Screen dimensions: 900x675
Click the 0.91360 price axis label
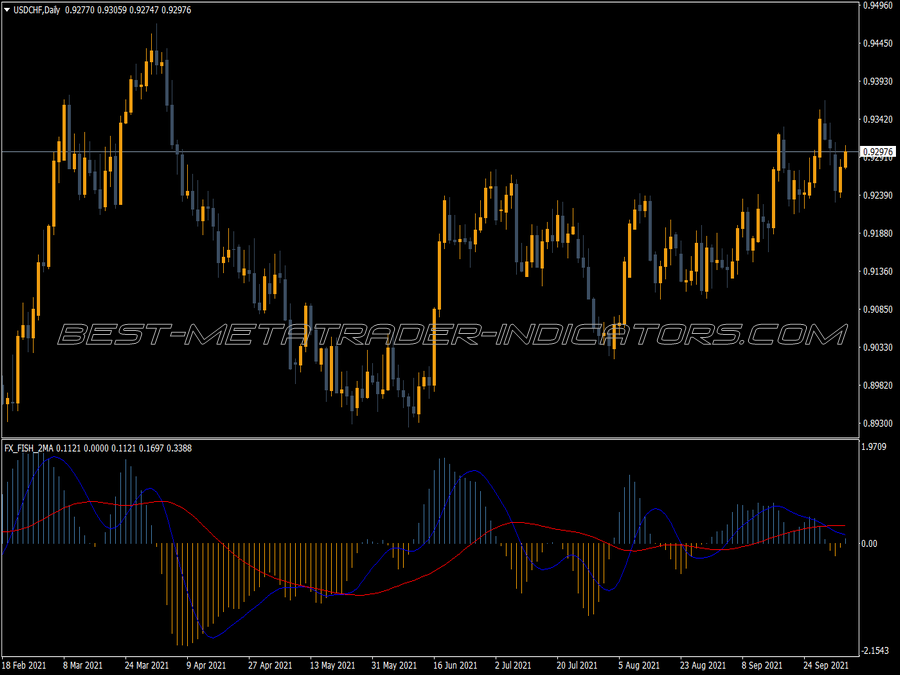point(878,271)
